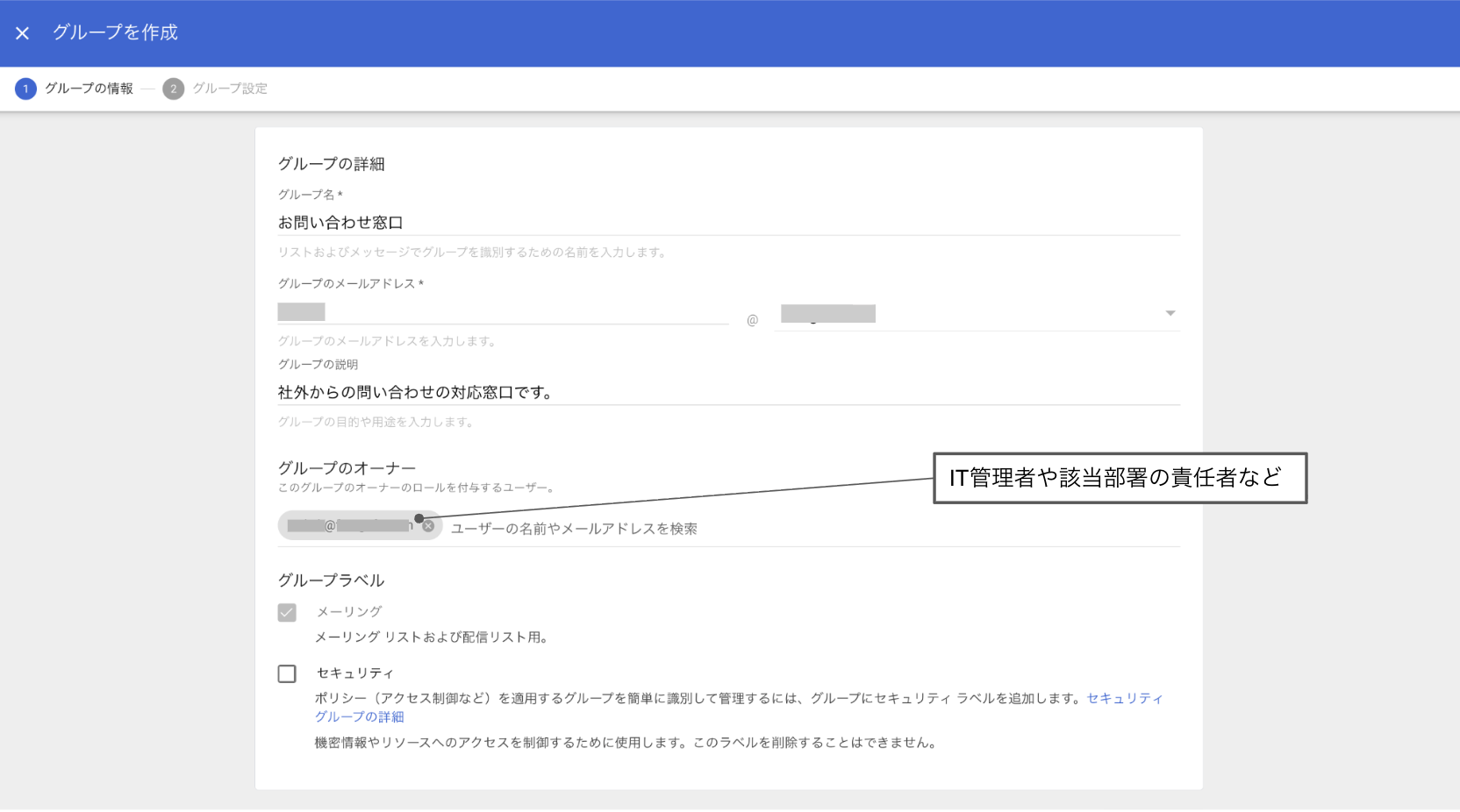Enable the セキュリティ checkbox
The image size is (1460, 812).
[x=287, y=673]
